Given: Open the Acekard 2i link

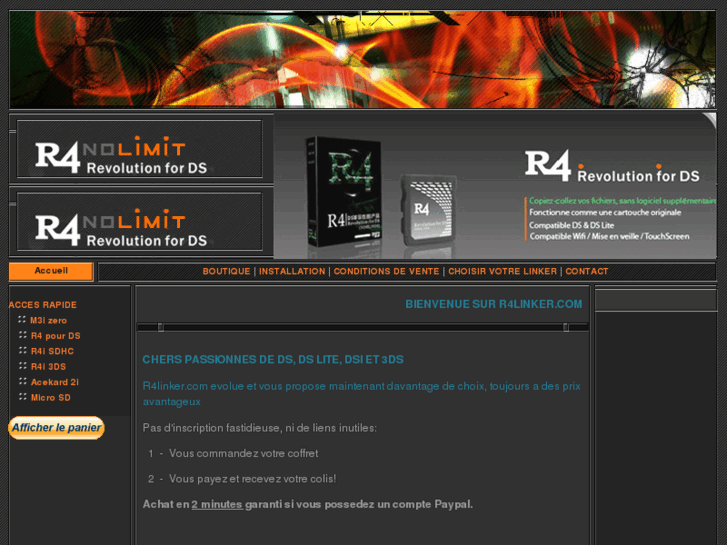Looking at the screenshot, I should tap(55, 382).
